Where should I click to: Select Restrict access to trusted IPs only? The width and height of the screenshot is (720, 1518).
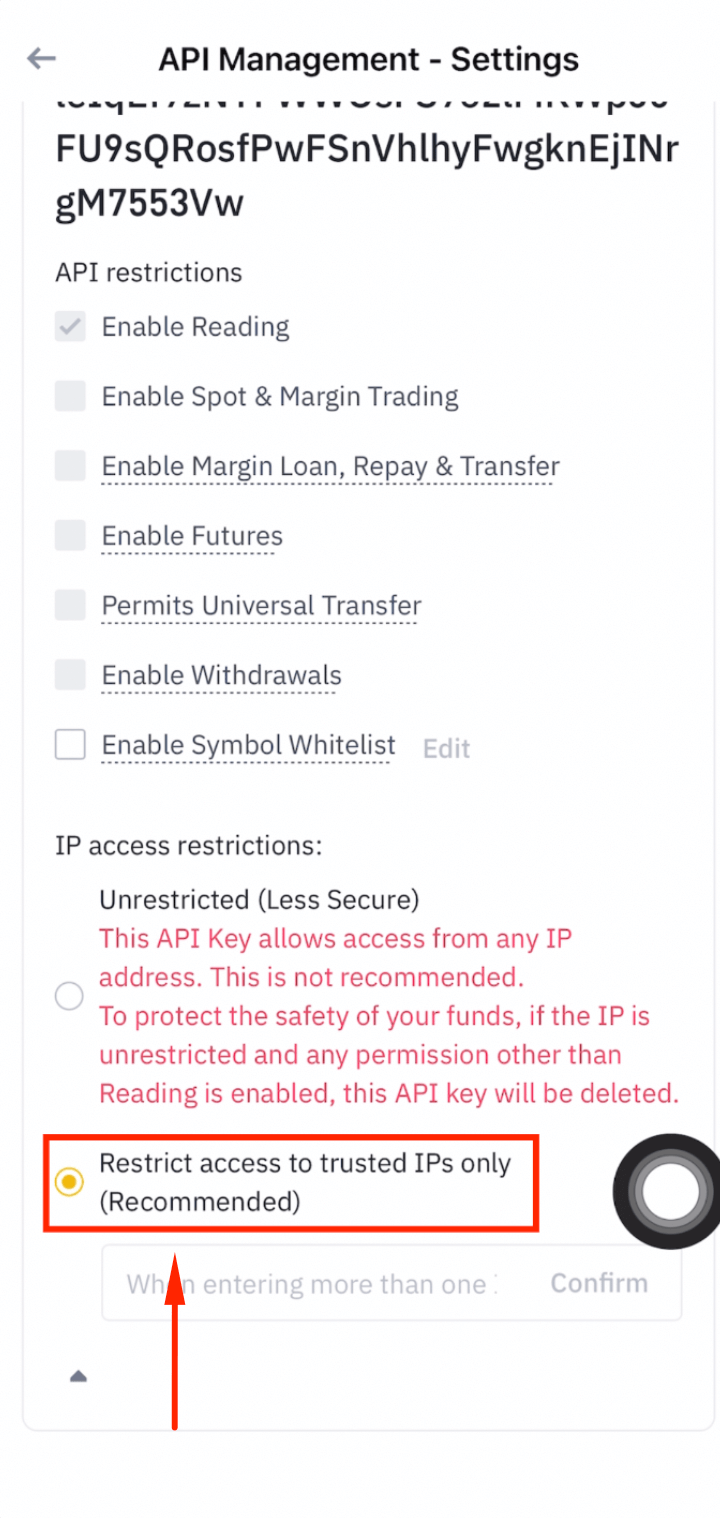click(69, 1182)
